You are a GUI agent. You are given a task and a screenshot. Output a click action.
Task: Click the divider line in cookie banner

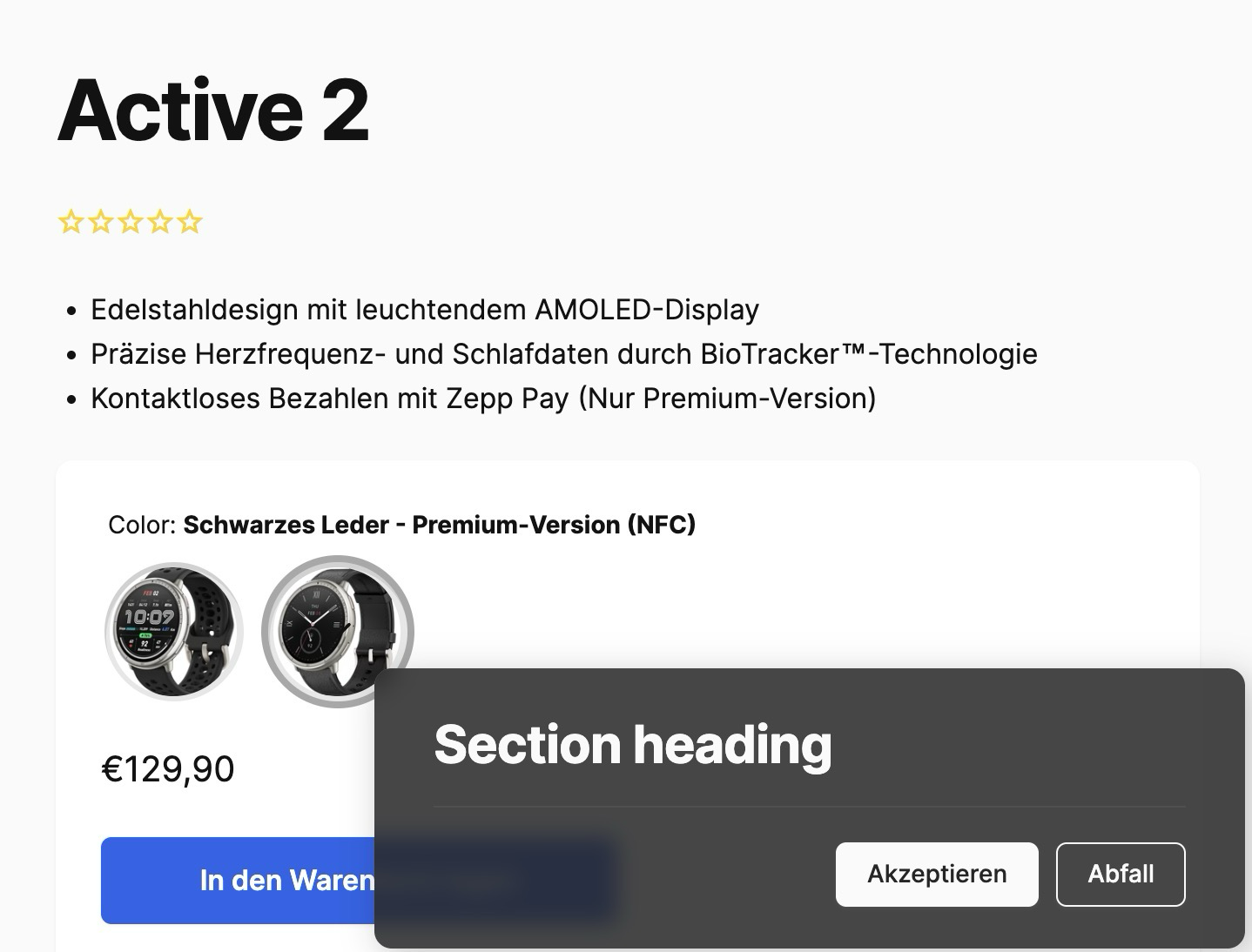click(810, 807)
